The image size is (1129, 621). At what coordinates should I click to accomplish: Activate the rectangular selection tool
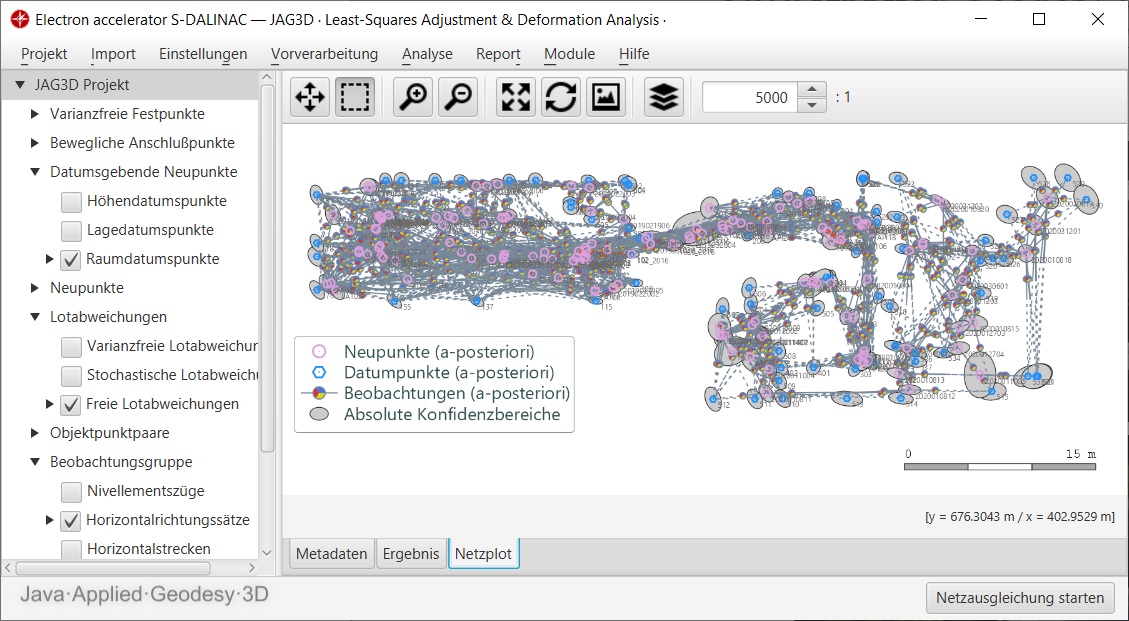point(355,97)
